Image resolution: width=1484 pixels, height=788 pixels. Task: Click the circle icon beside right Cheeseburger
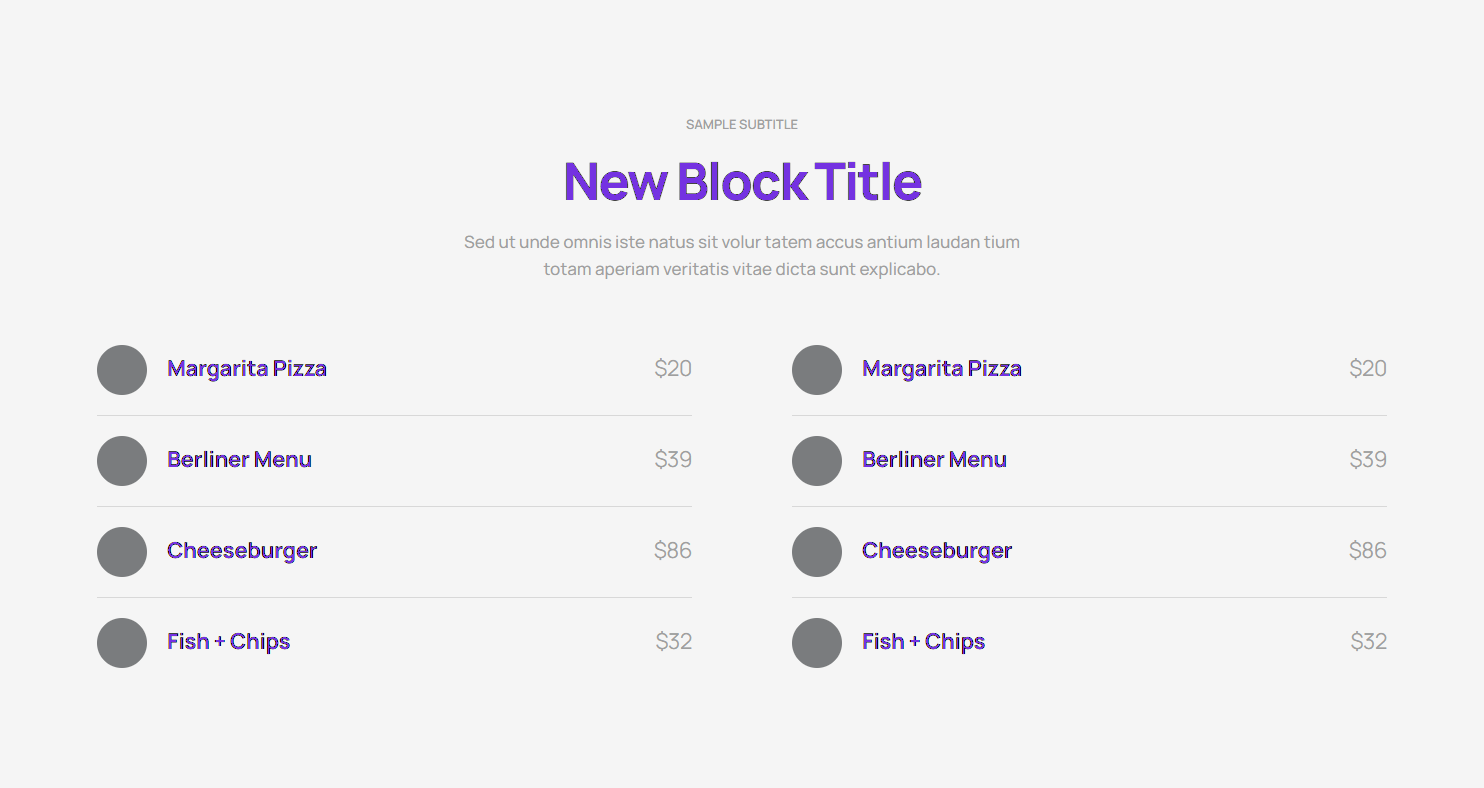click(816, 552)
